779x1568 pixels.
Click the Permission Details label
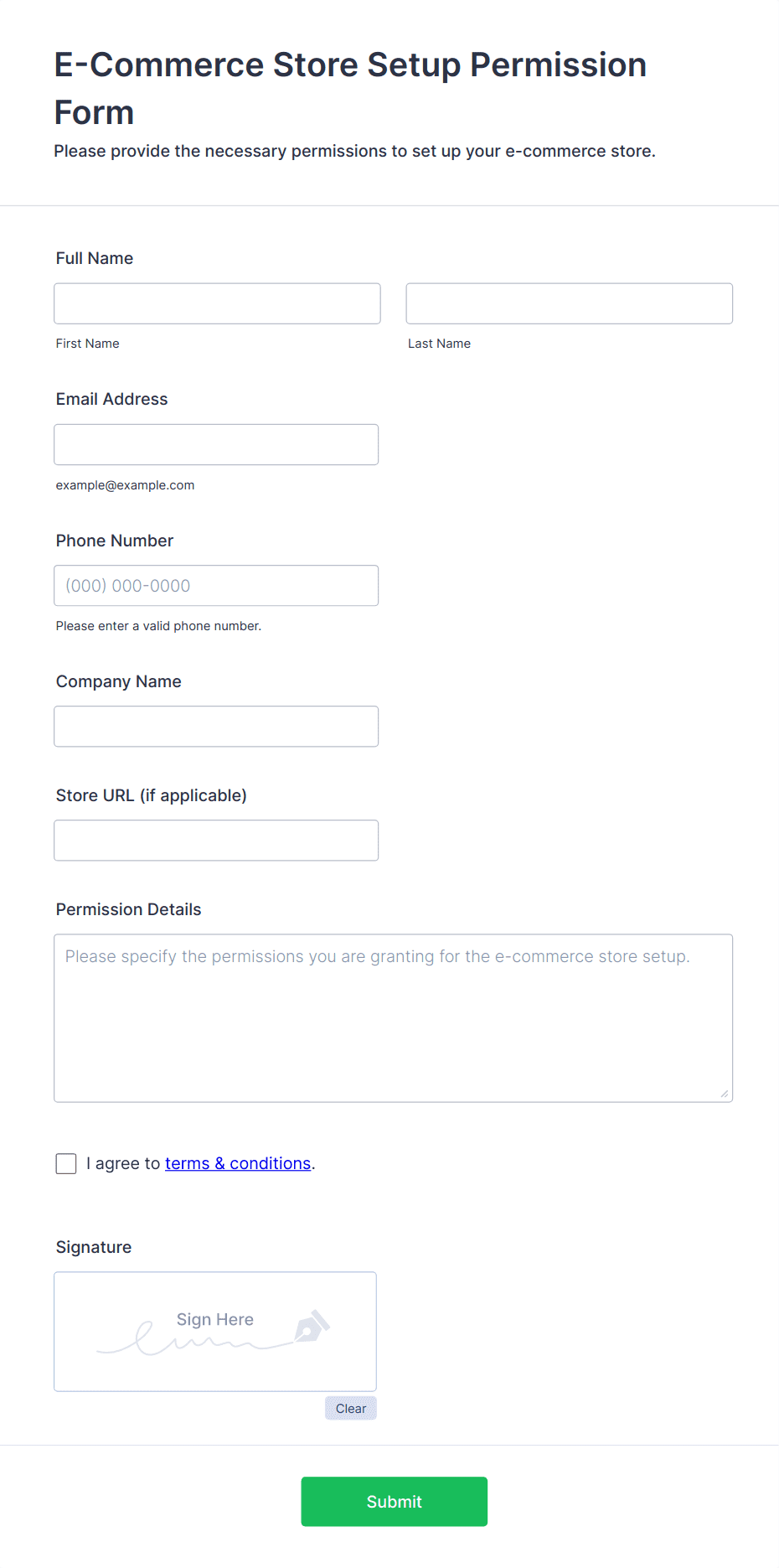(x=129, y=909)
